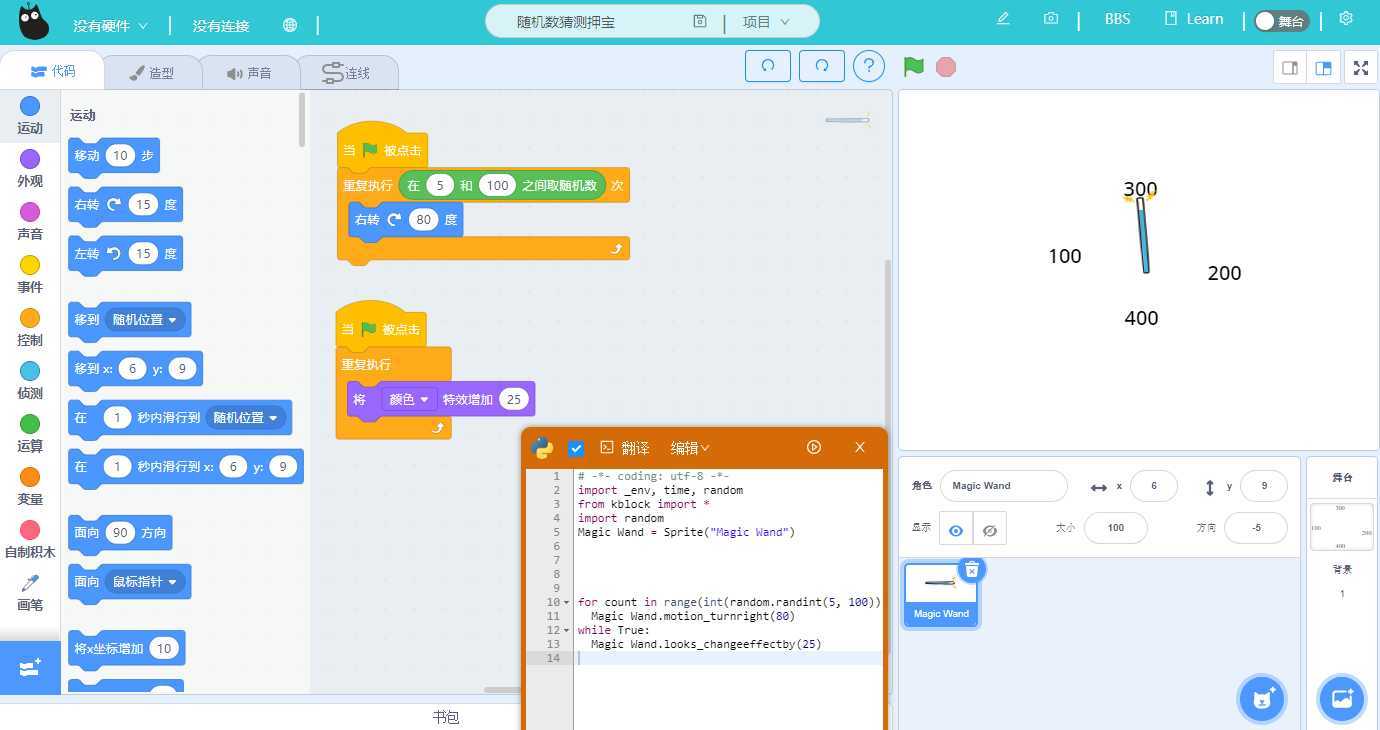The image size is (1380, 730).
Task: Toggle the 舞台 stage switch
Action: [x=1280, y=21]
